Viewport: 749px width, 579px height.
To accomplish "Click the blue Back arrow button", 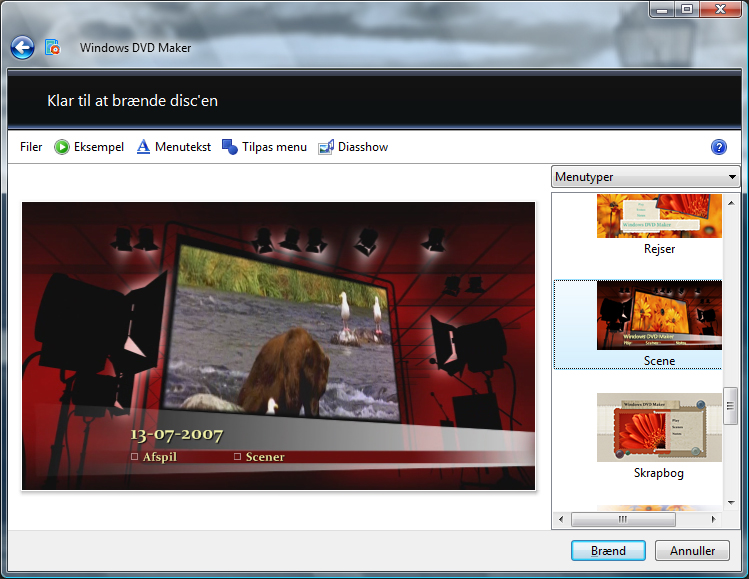I will (x=22, y=47).
